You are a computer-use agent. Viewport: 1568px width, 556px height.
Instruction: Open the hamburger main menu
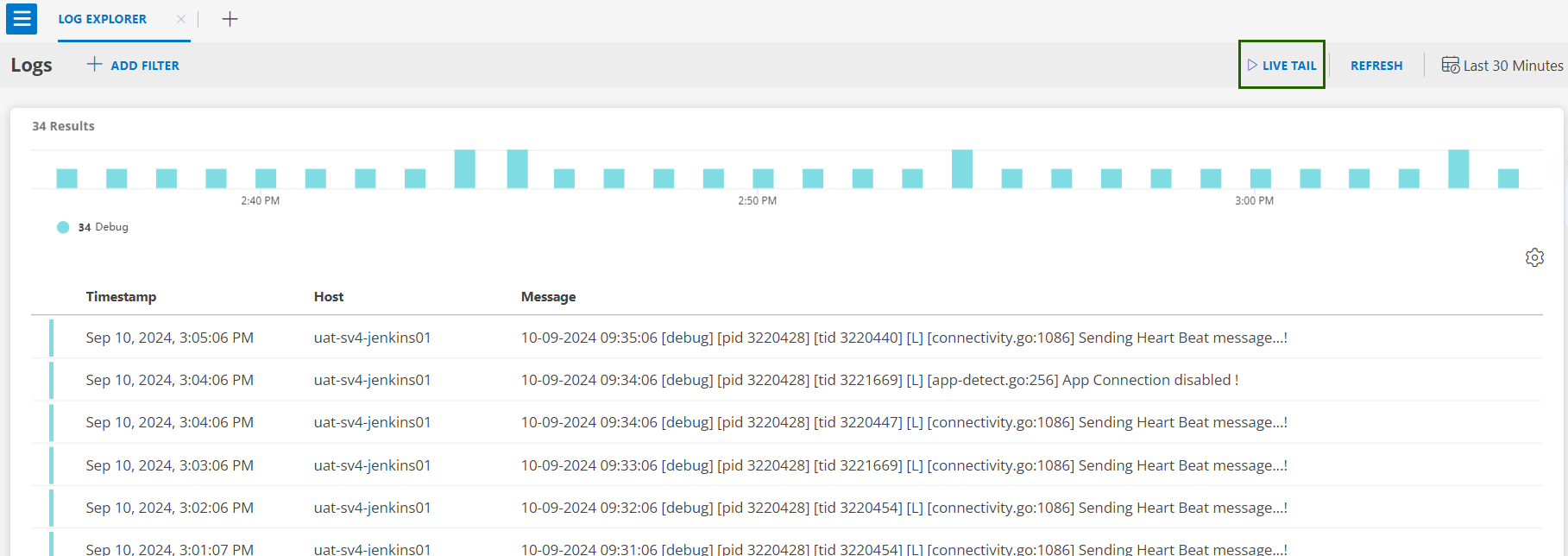22,18
